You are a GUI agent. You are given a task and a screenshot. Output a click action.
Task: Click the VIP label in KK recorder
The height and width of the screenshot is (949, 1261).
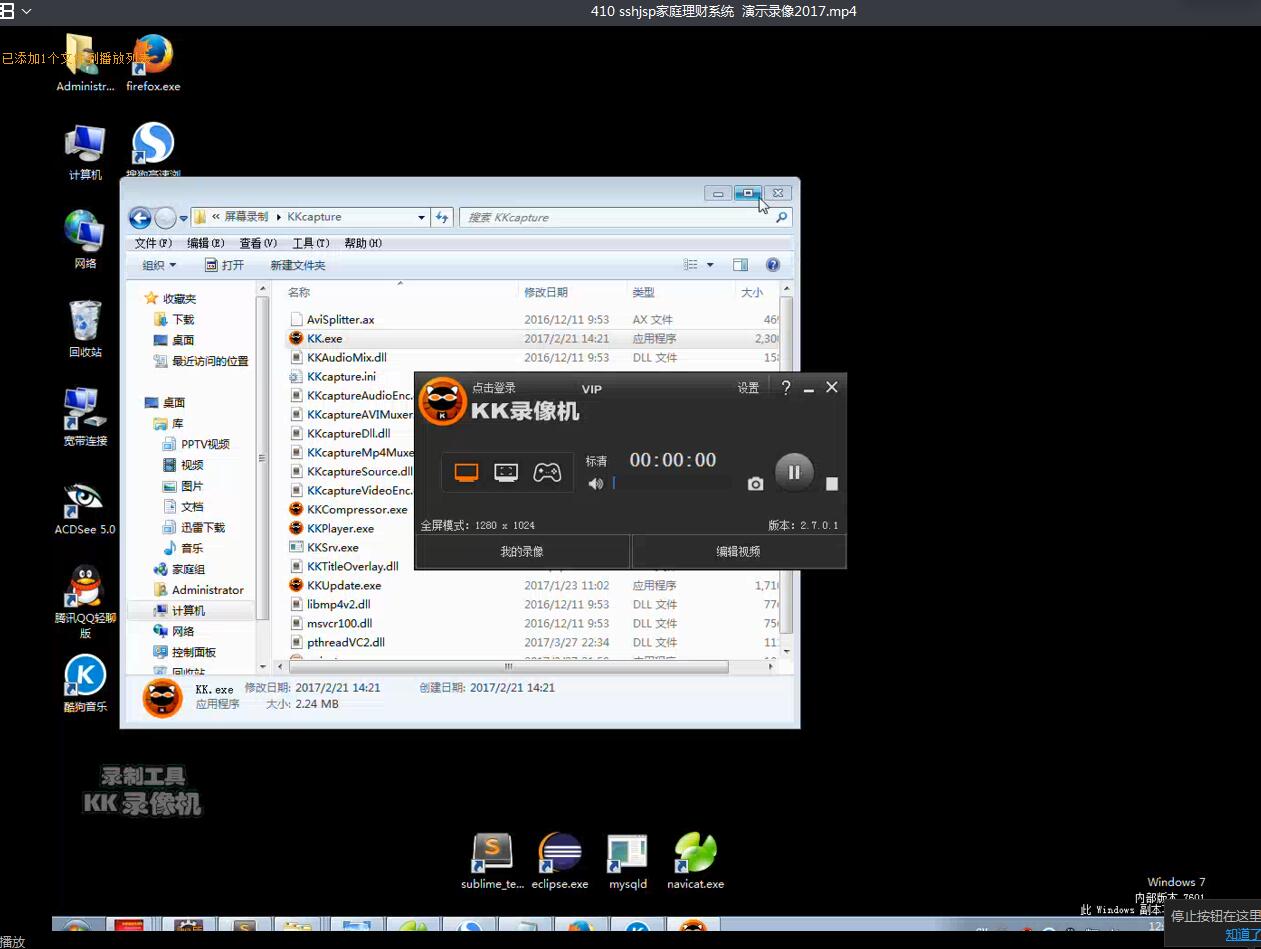coord(592,389)
